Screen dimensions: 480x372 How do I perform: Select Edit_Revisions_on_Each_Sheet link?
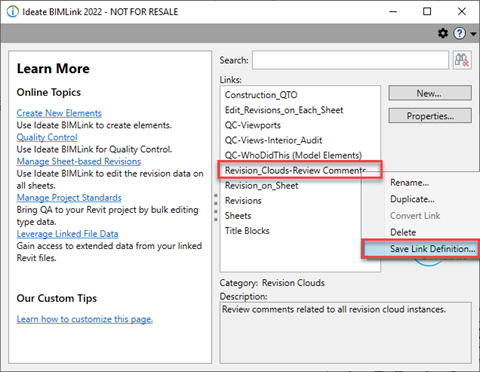(x=284, y=110)
